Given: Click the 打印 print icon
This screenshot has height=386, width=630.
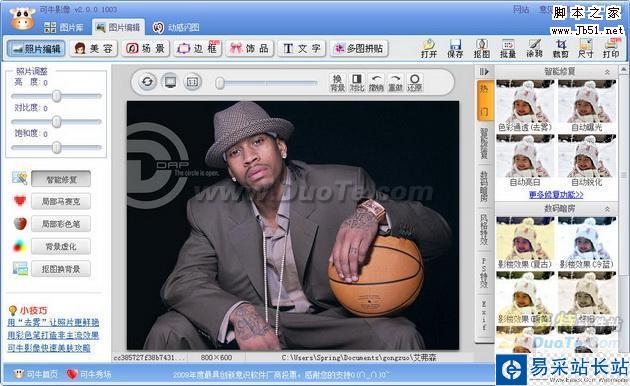Looking at the screenshot, I should [611, 48].
